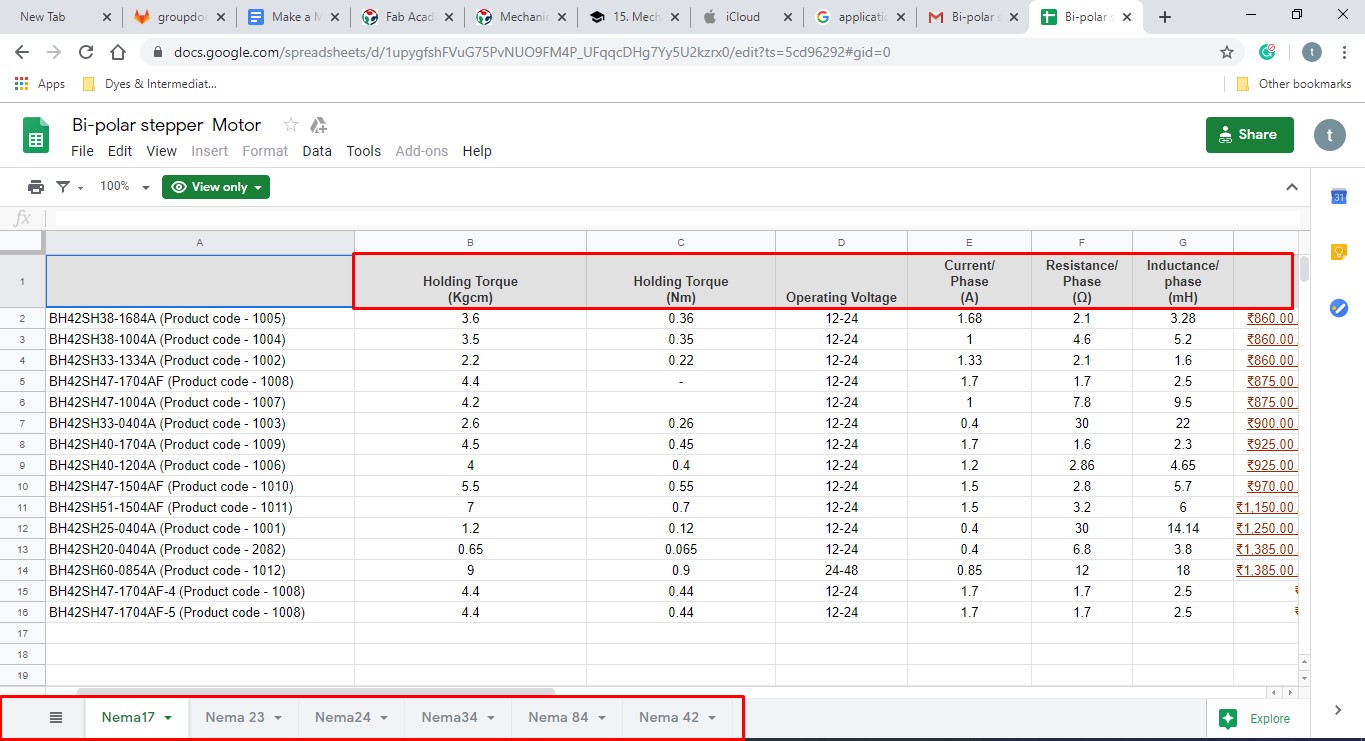Click the green Share button

1249,135
